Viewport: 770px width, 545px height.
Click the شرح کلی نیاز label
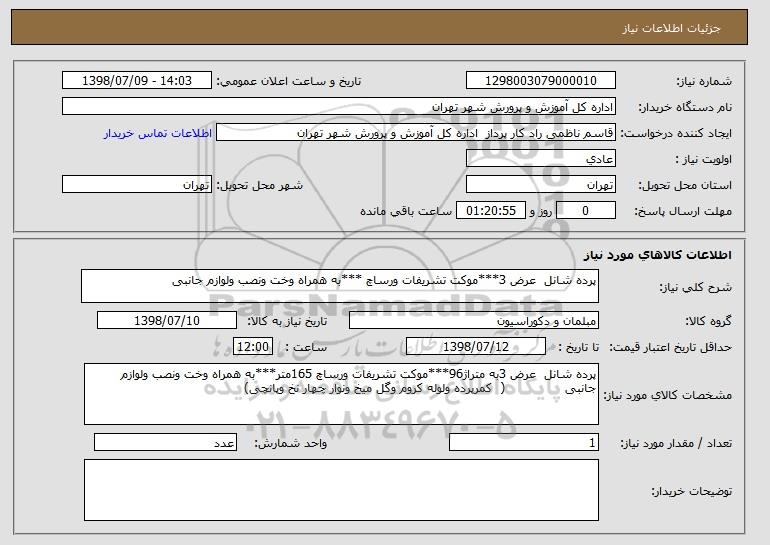click(695, 288)
